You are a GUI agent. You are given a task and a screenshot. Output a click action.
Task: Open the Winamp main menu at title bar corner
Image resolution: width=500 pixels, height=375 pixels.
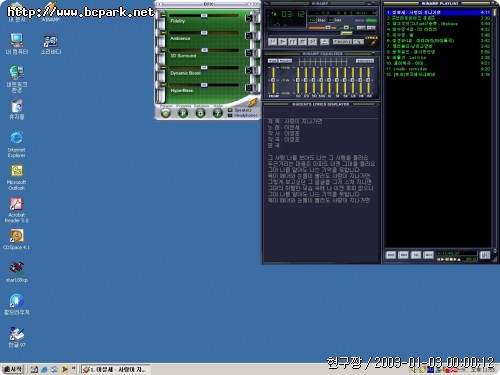click(266, 3)
